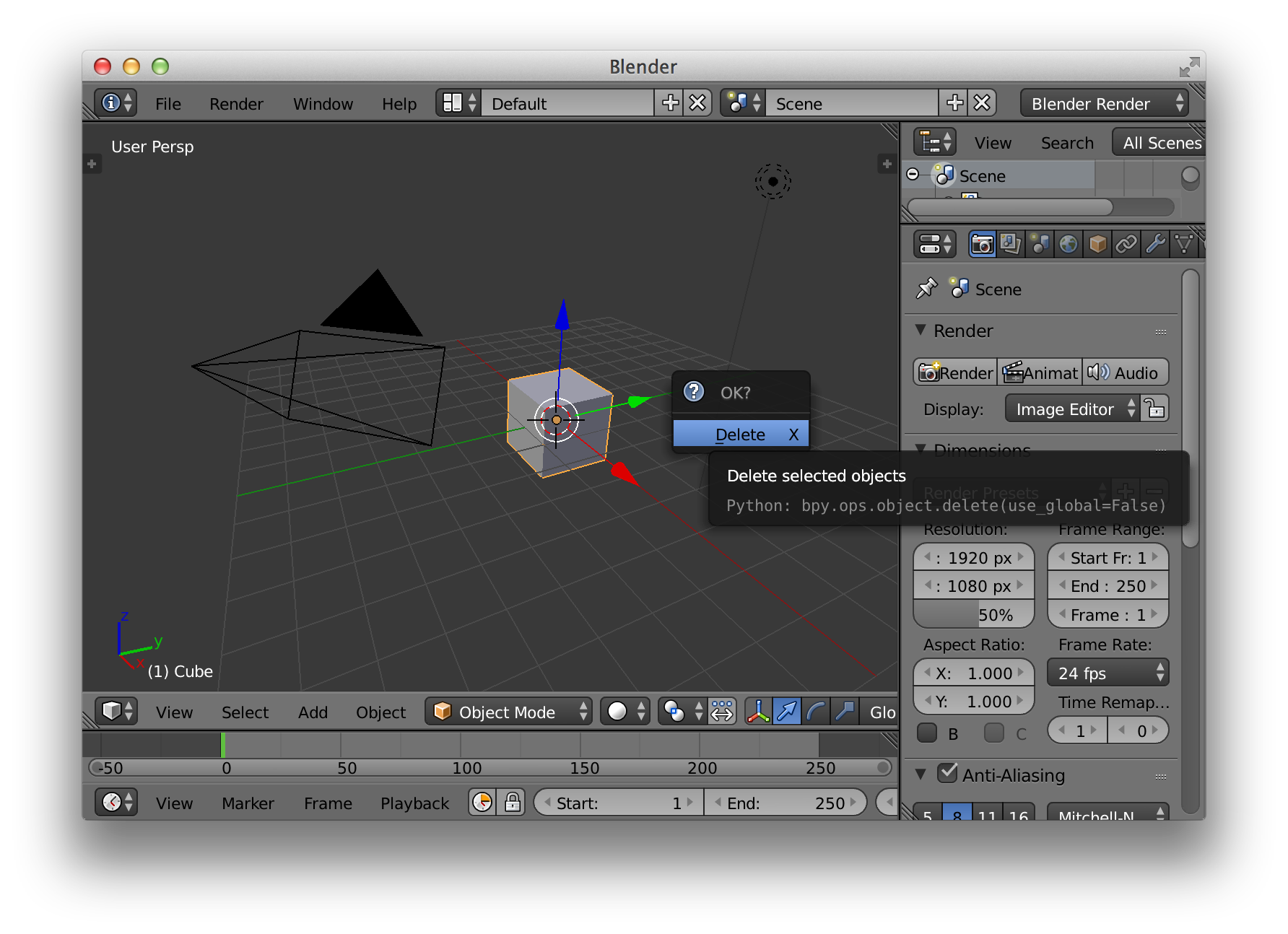Open the Outliner editor type selector

coord(935,142)
